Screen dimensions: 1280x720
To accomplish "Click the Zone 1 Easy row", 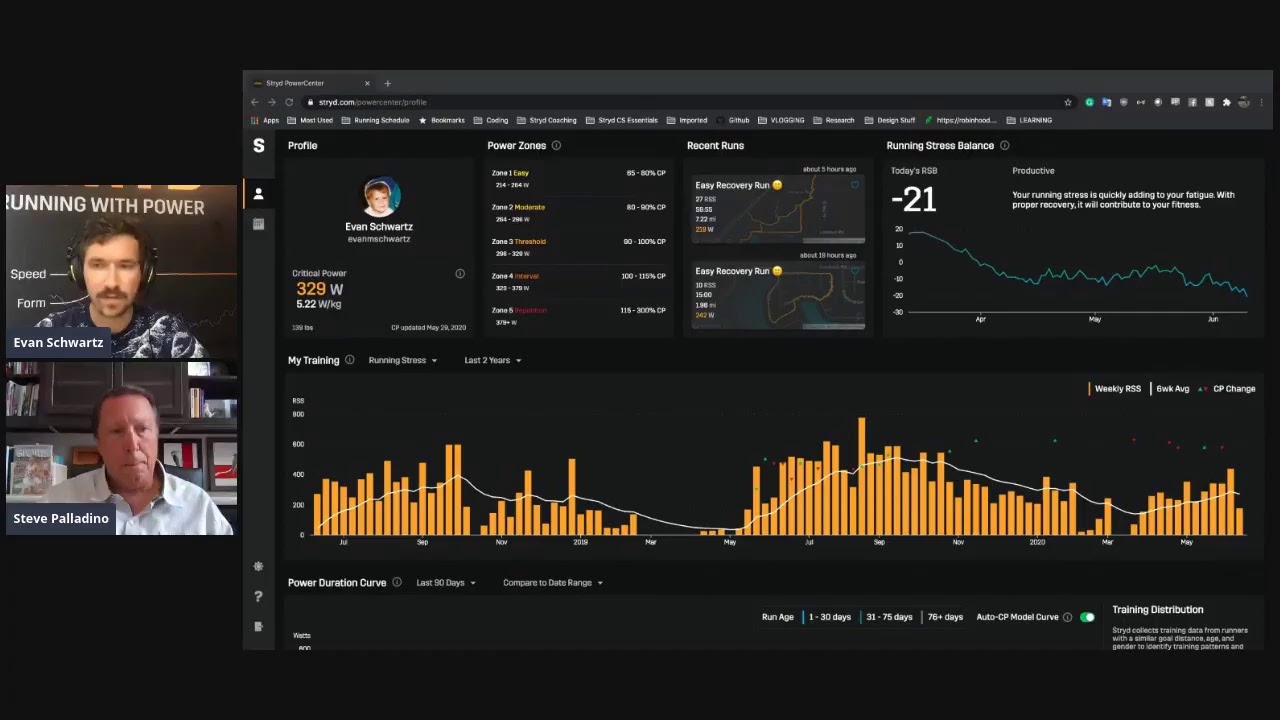I will pyautogui.click(x=578, y=178).
